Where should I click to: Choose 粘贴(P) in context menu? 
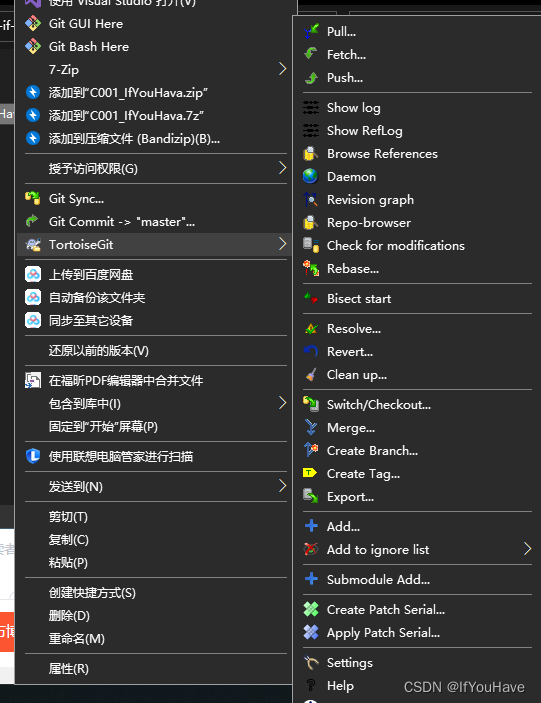[155, 563]
